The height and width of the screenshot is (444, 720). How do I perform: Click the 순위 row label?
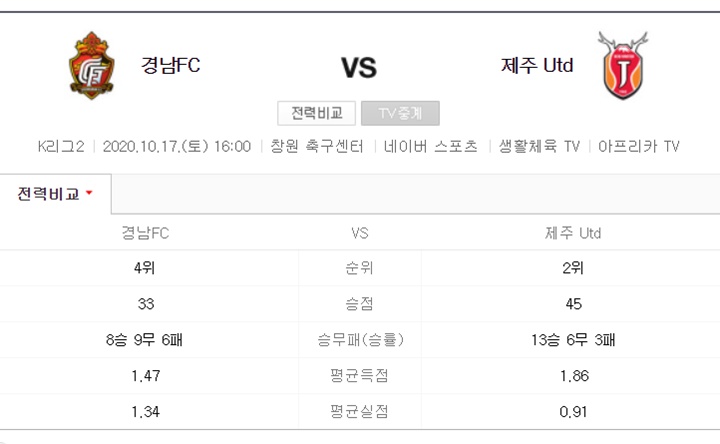click(360, 268)
